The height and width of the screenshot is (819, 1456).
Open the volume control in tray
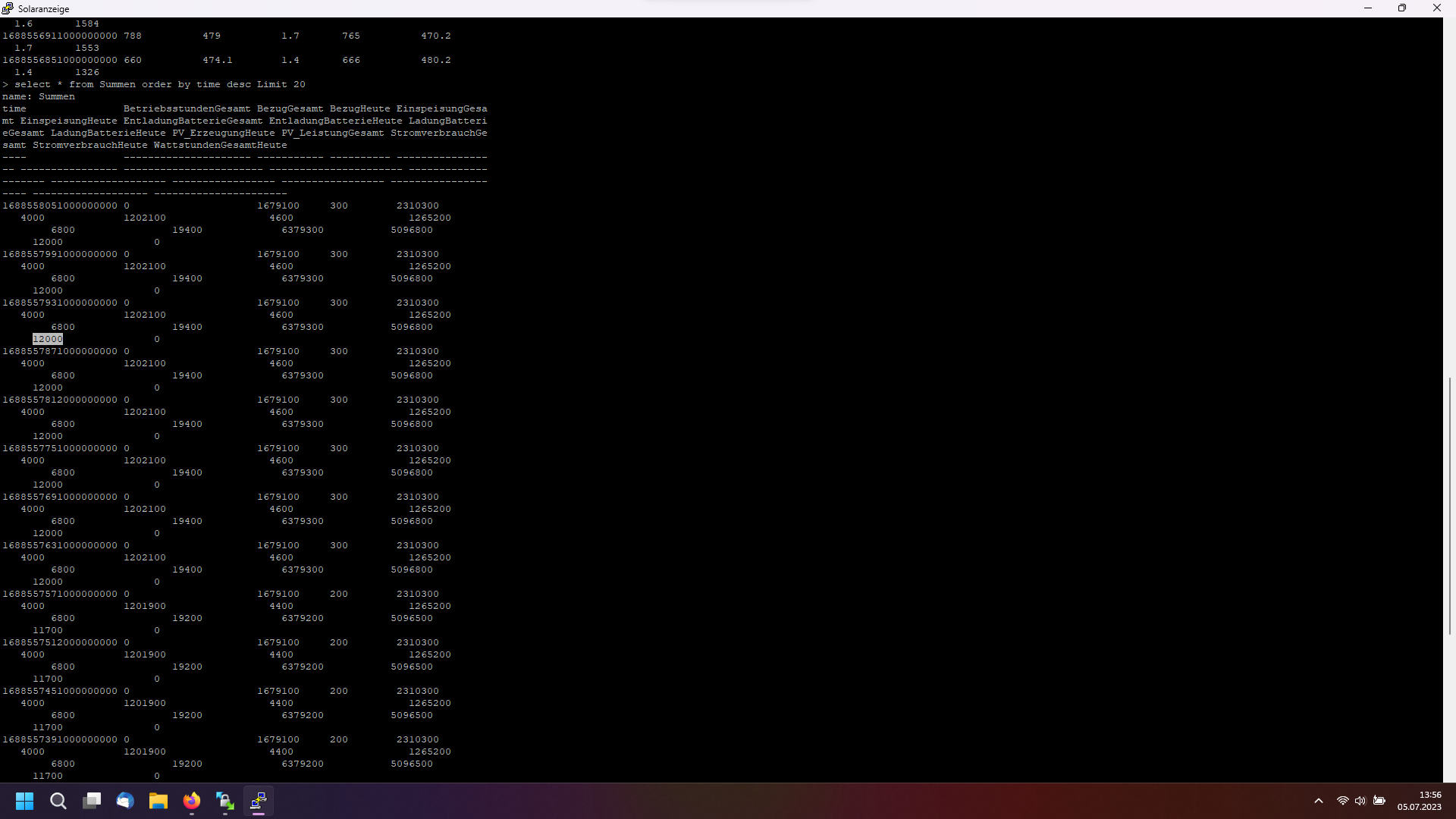pyautogui.click(x=1360, y=801)
